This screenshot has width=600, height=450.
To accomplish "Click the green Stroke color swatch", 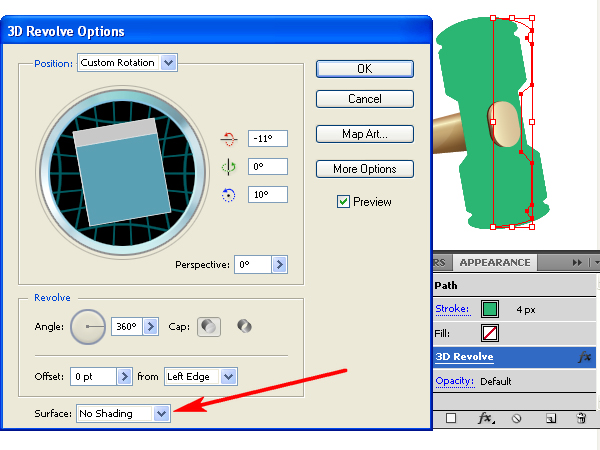I will (x=490, y=309).
